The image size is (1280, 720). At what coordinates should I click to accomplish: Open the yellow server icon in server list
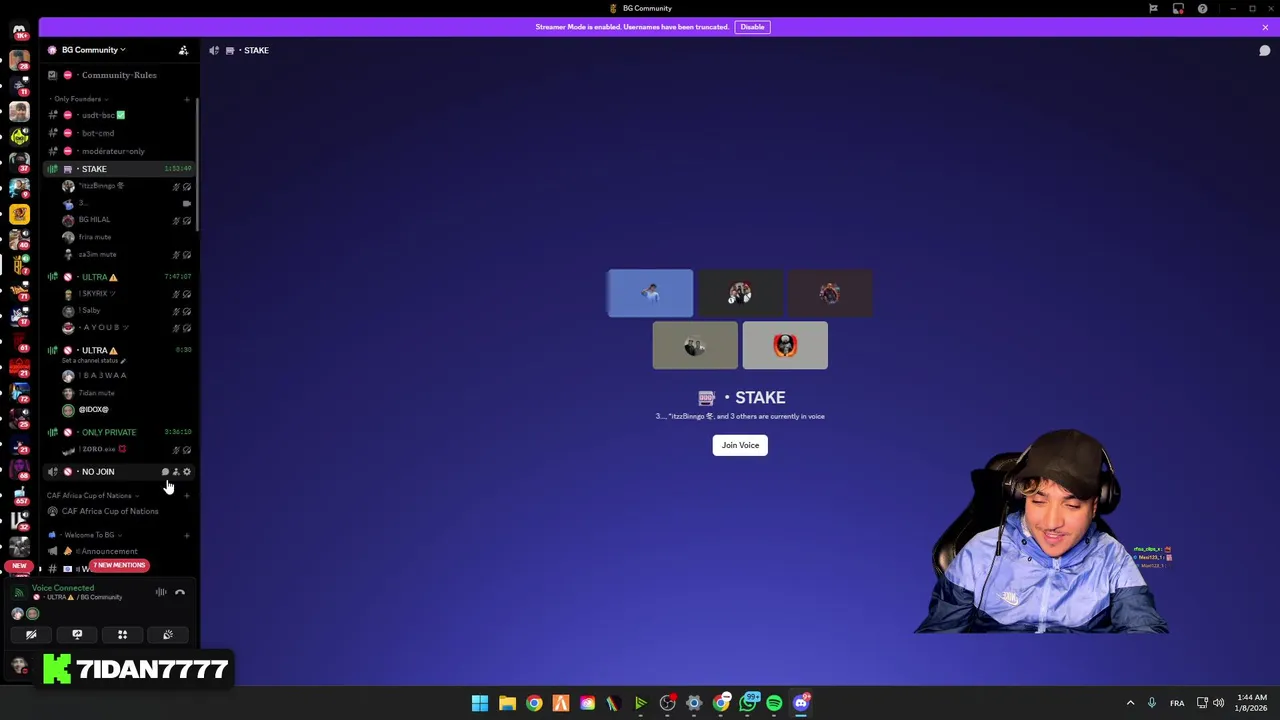(19, 213)
